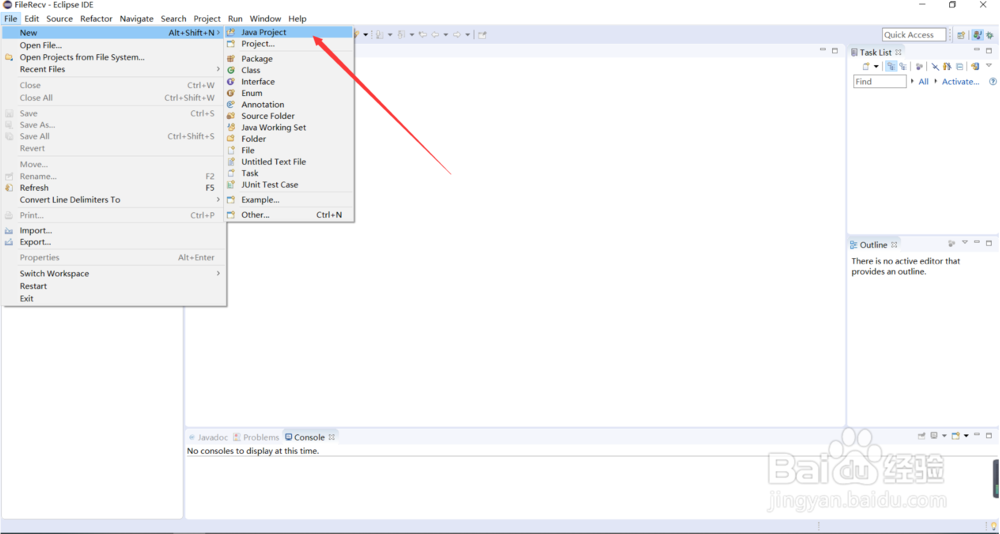Screen dimensions: 1000x534
Task: Open the Outline view menu triangle
Action: tap(965, 242)
